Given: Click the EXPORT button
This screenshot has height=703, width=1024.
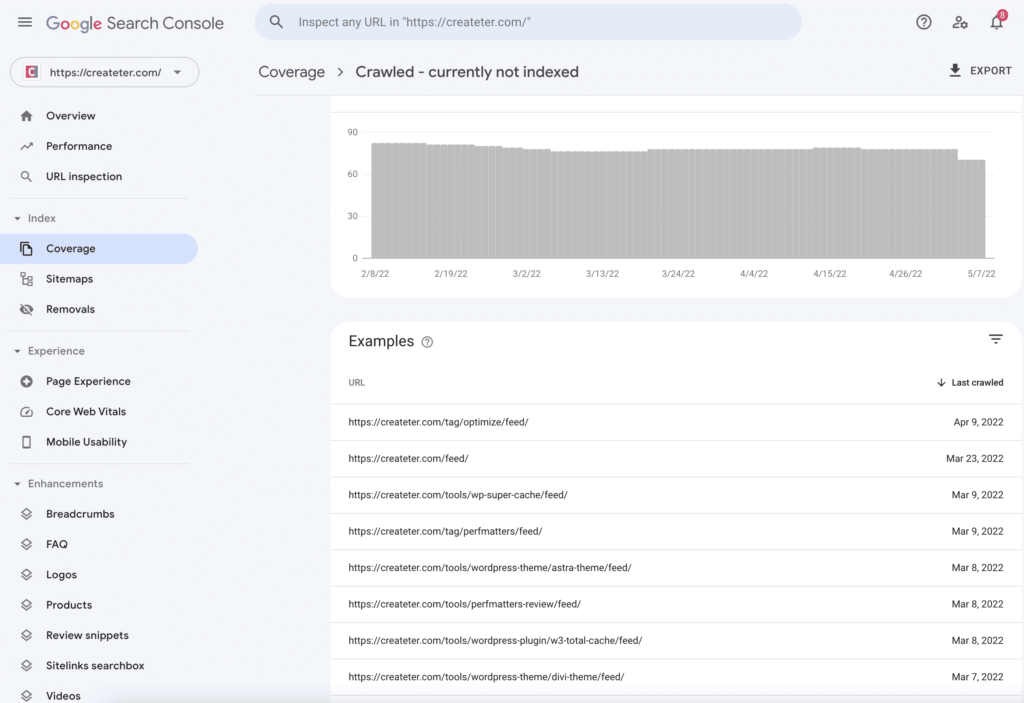Looking at the screenshot, I should [x=980, y=71].
